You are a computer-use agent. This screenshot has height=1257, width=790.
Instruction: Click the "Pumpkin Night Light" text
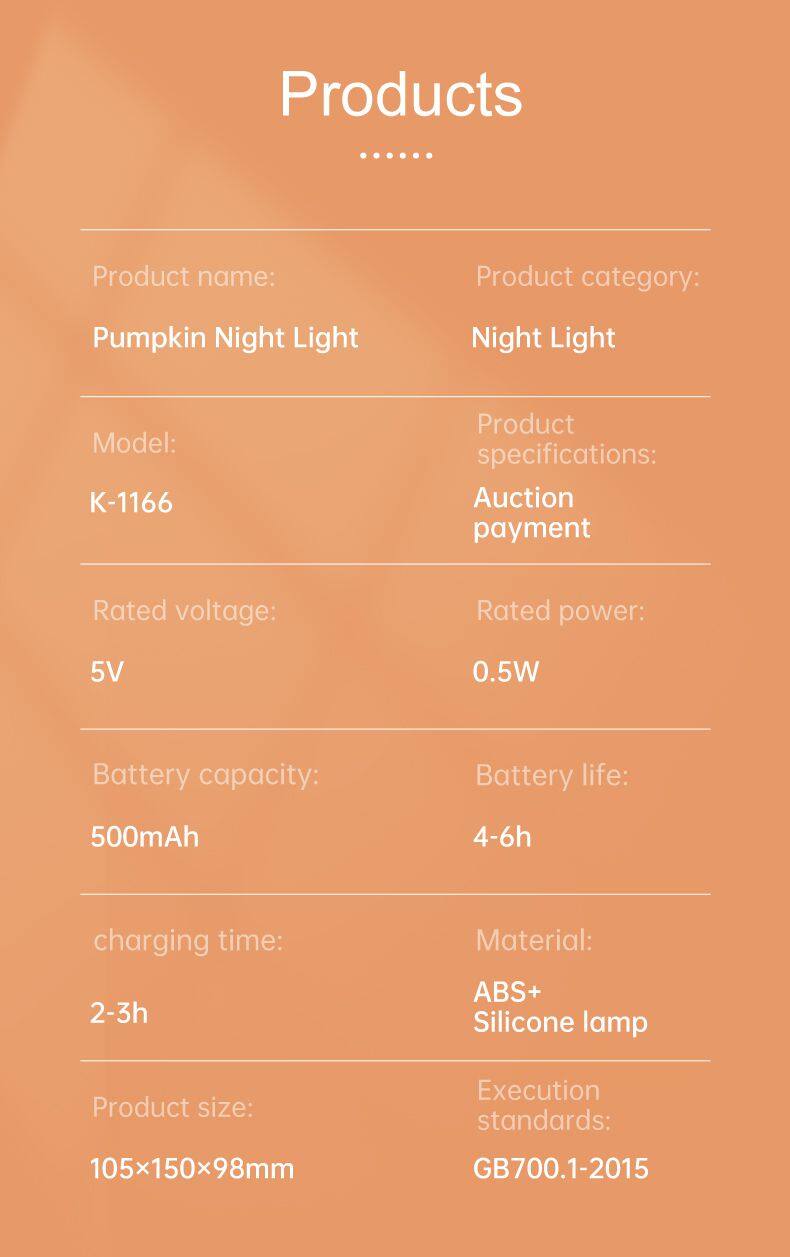[x=225, y=338]
